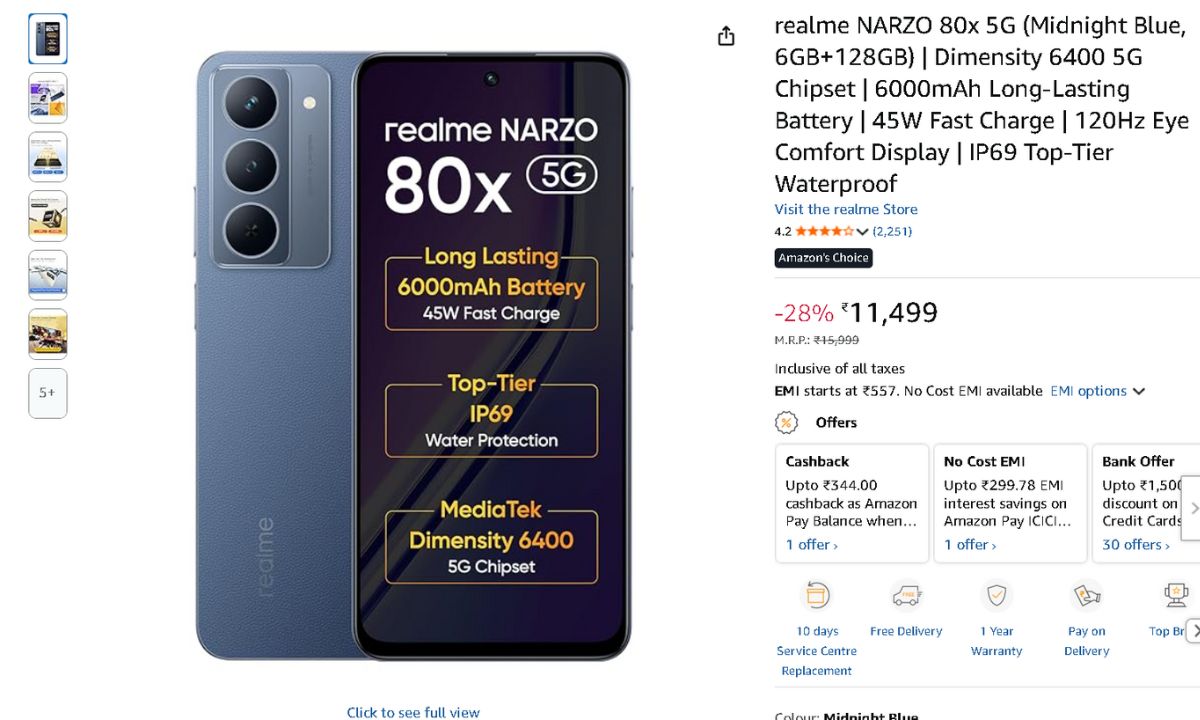Open 30 offers under Bank Offer
Image resolution: width=1200 pixels, height=720 pixels.
pyautogui.click(x=1136, y=545)
